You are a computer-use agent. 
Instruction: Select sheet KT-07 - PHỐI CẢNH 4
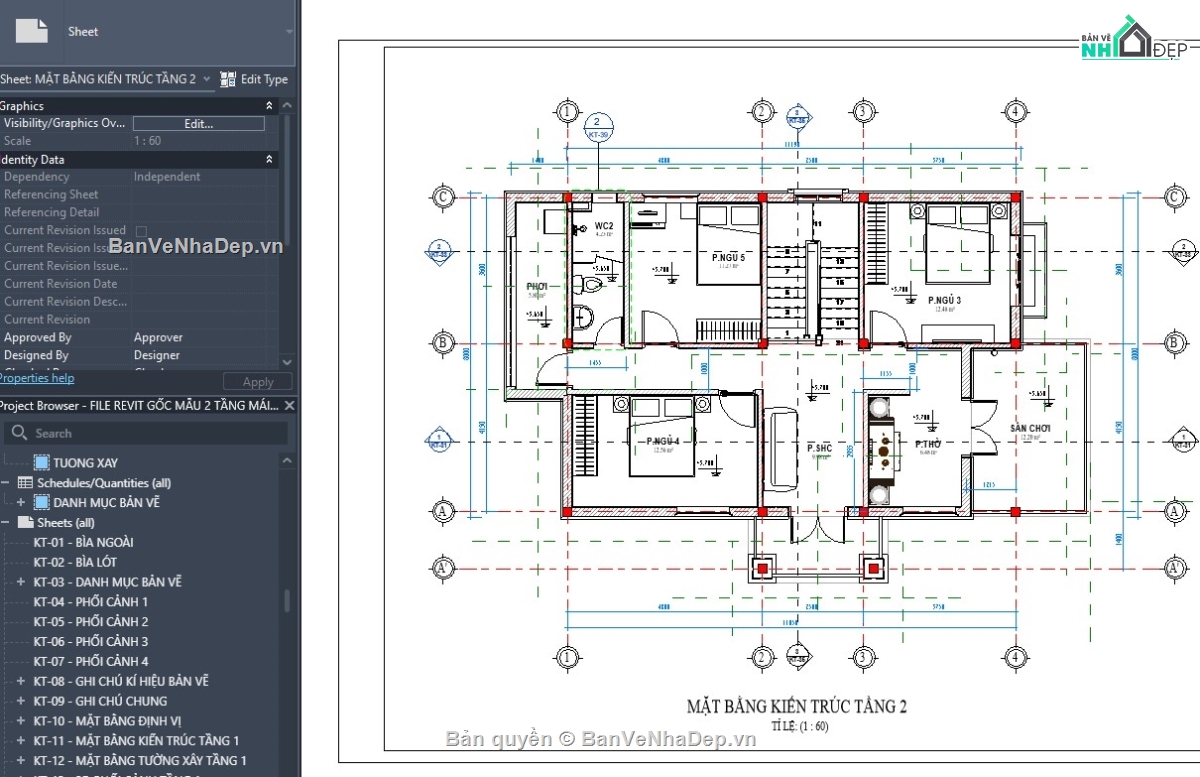(90, 661)
